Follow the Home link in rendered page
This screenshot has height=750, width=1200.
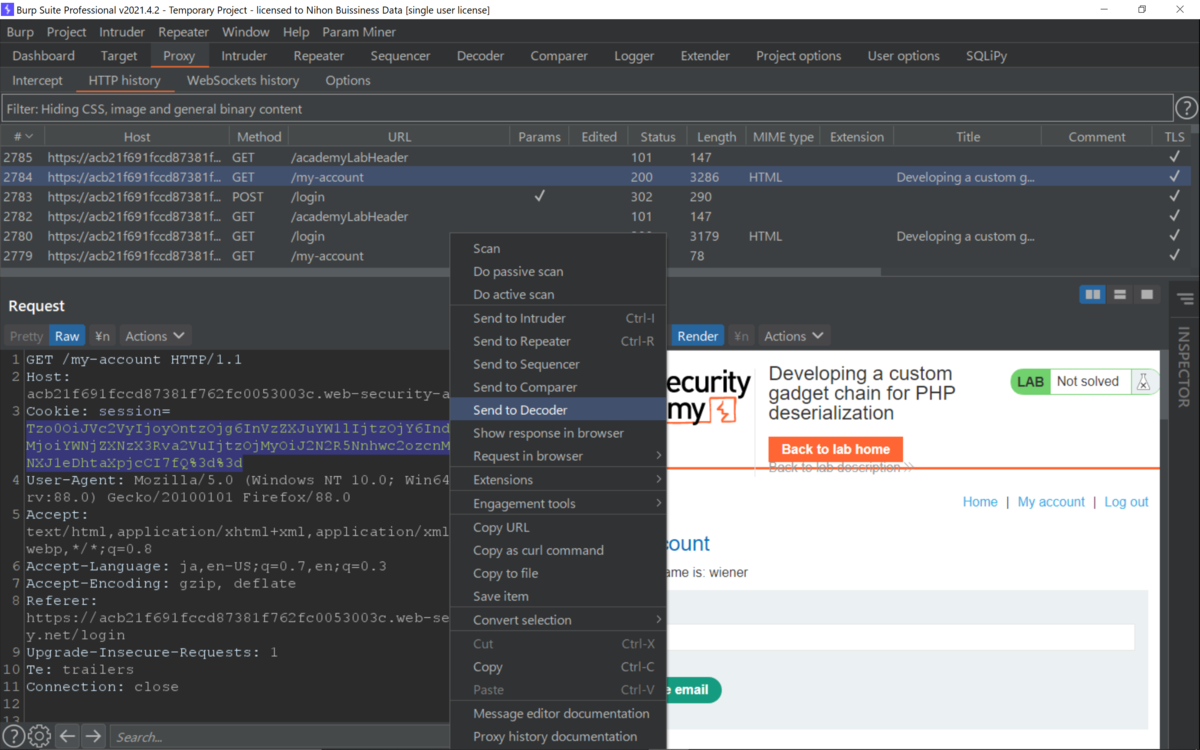[x=980, y=502]
